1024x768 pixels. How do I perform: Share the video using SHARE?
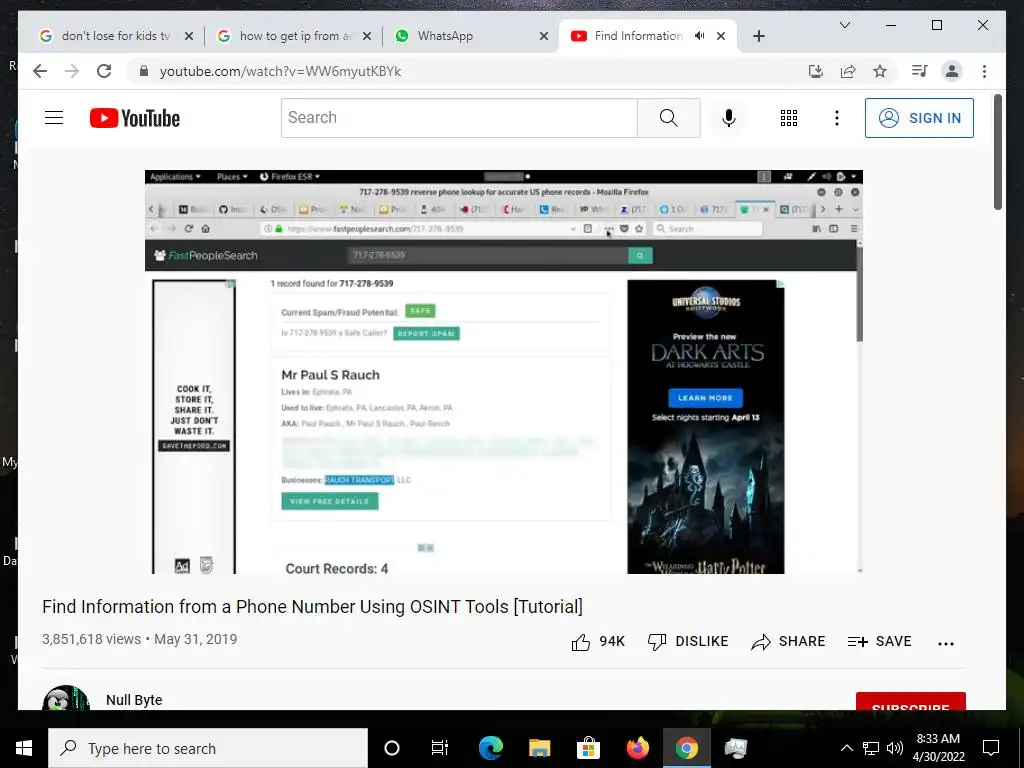coord(788,642)
